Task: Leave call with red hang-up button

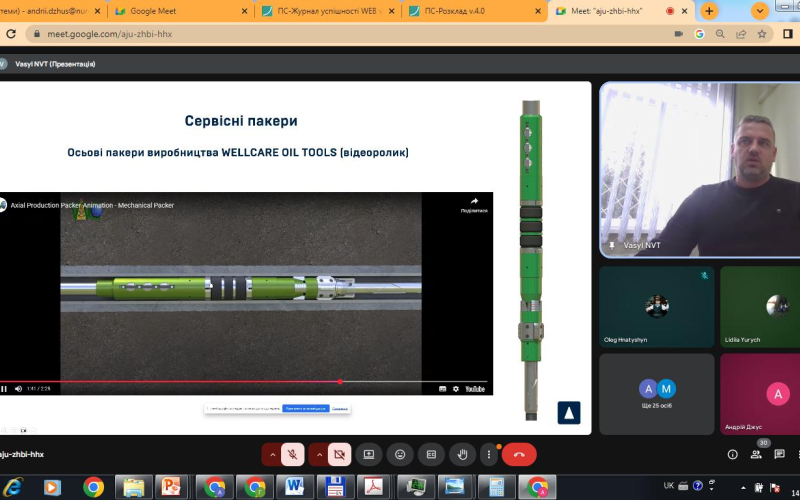Action: 519,454
